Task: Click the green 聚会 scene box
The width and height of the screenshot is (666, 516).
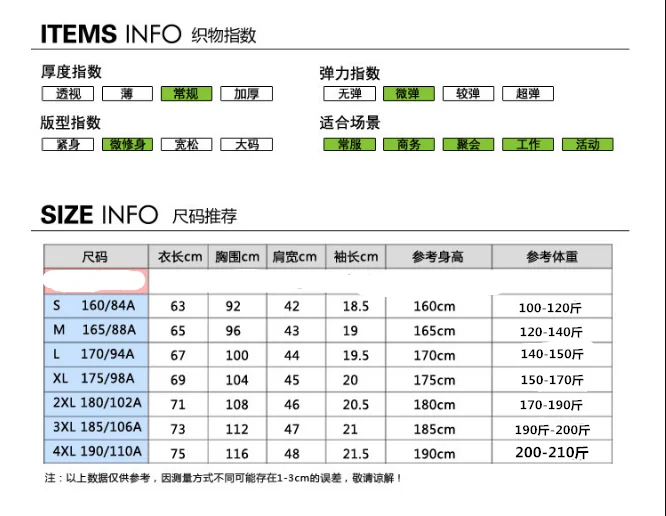Action: click(468, 144)
